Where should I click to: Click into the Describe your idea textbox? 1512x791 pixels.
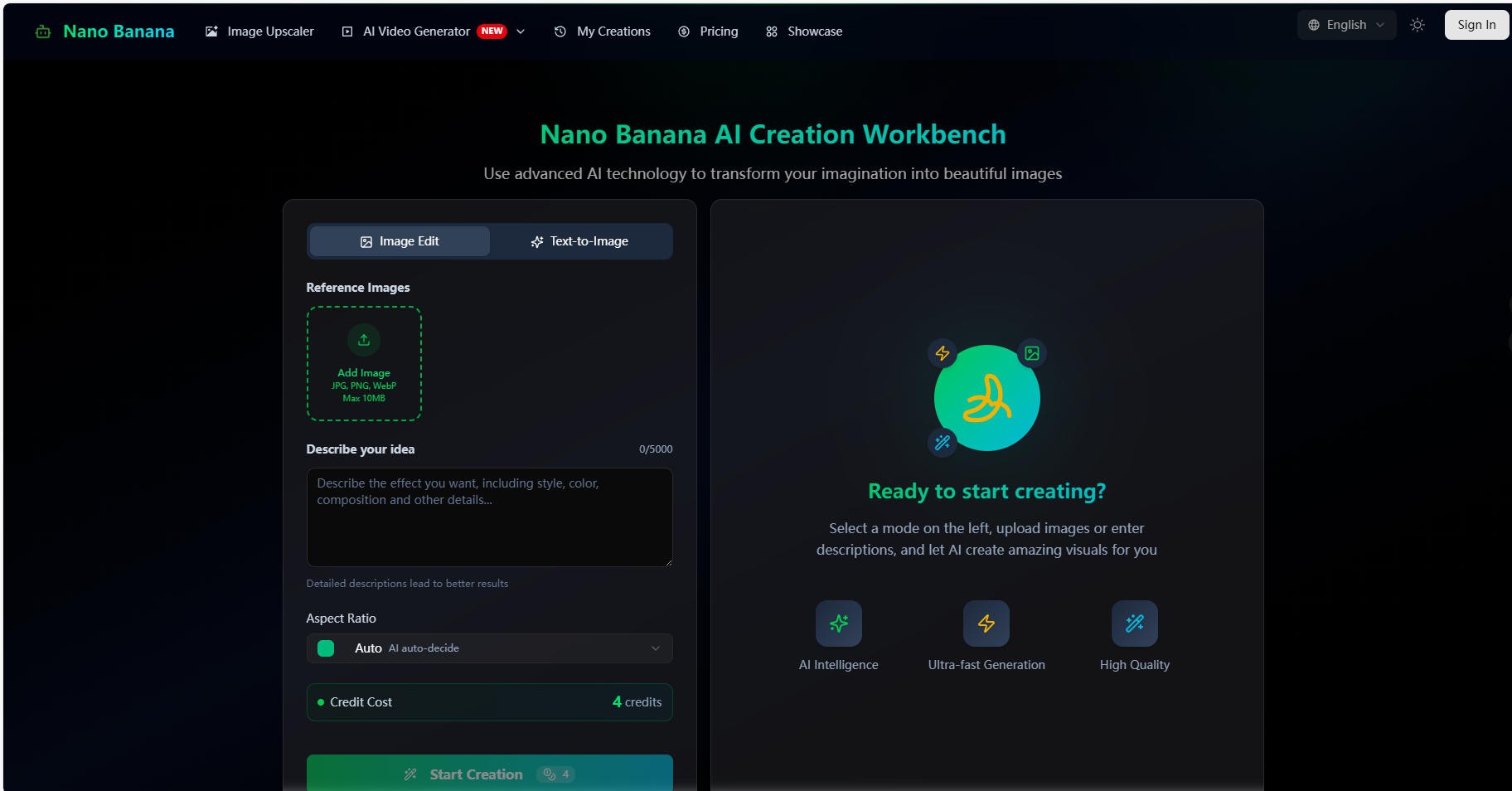[489, 517]
